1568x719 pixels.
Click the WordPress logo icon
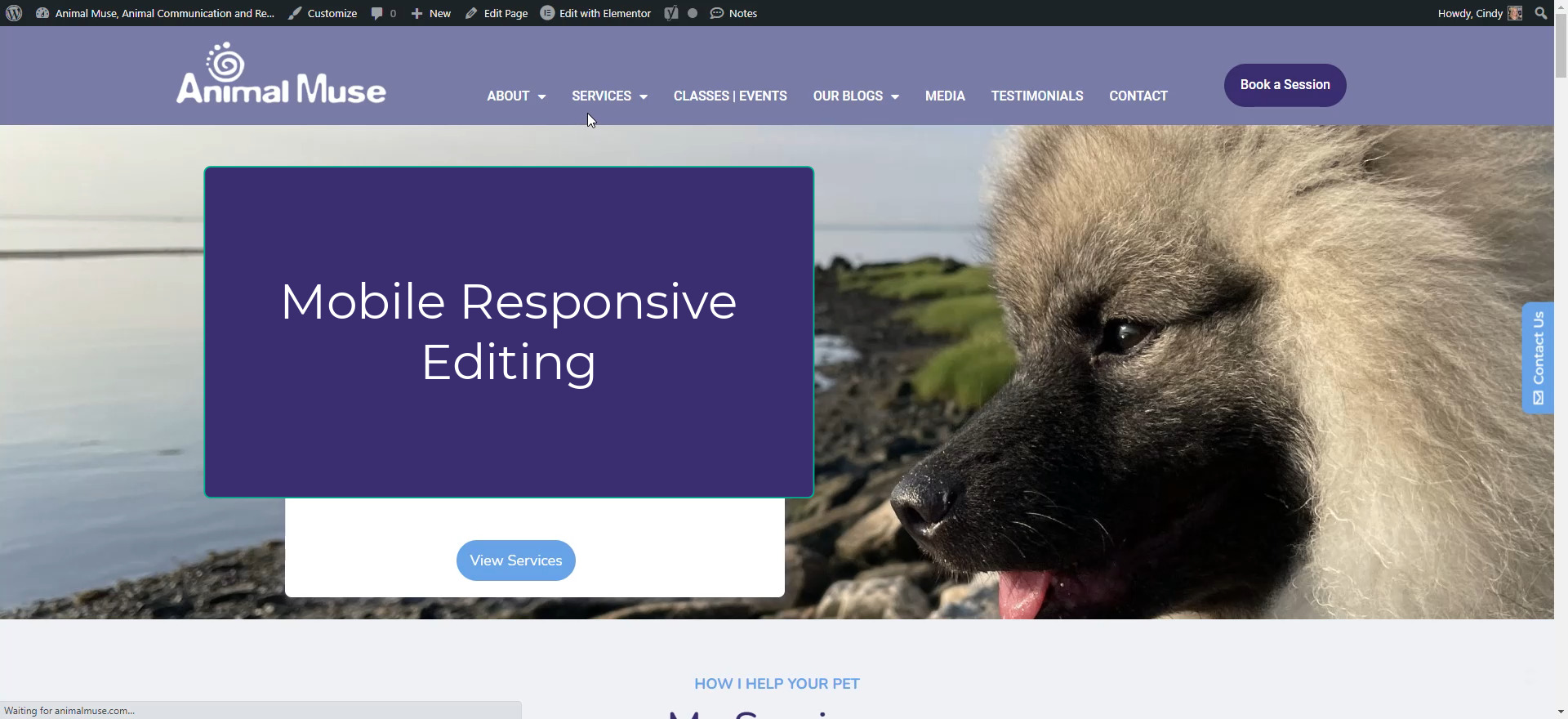coord(14,13)
